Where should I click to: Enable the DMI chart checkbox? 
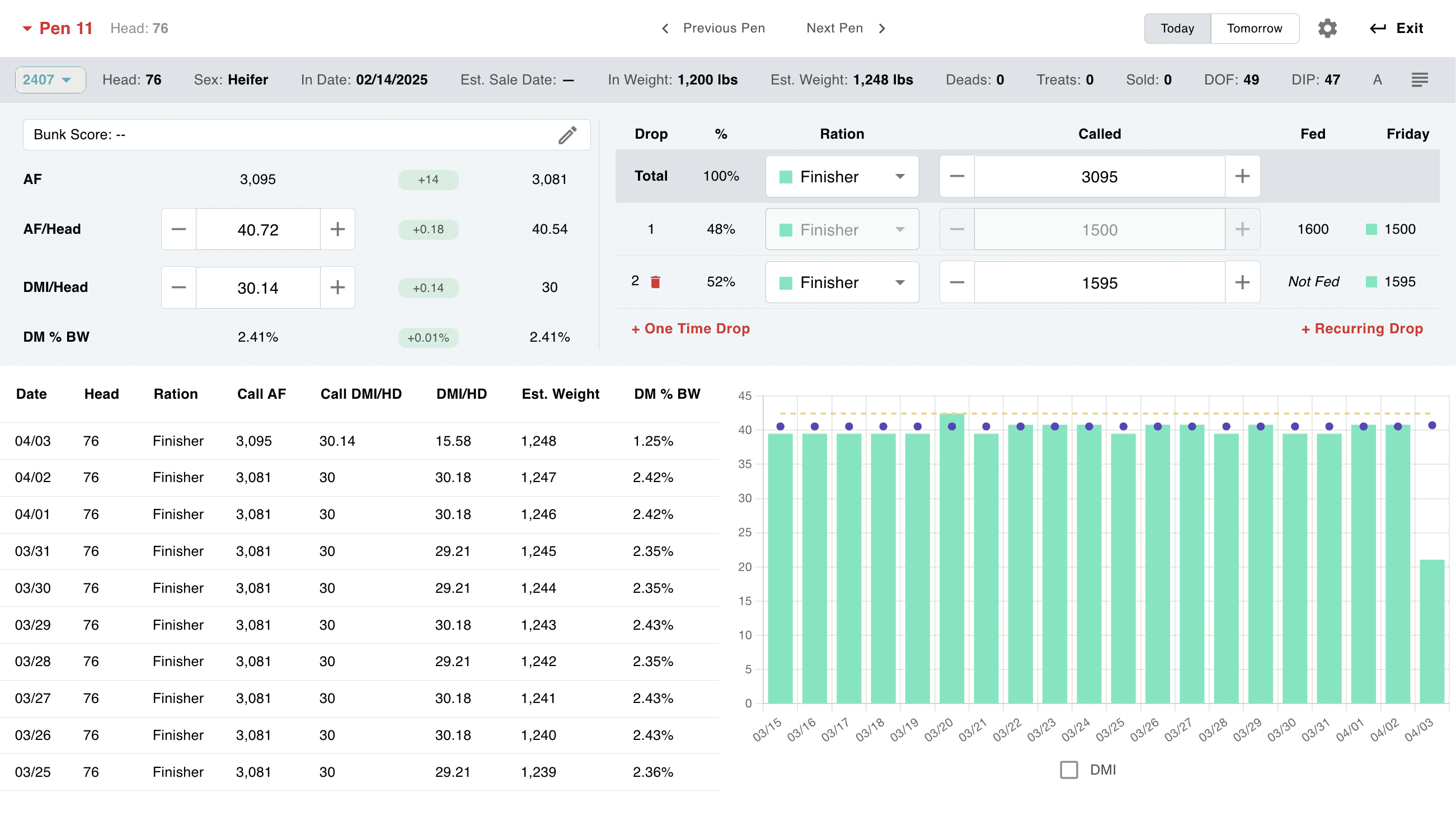pyautogui.click(x=1068, y=770)
